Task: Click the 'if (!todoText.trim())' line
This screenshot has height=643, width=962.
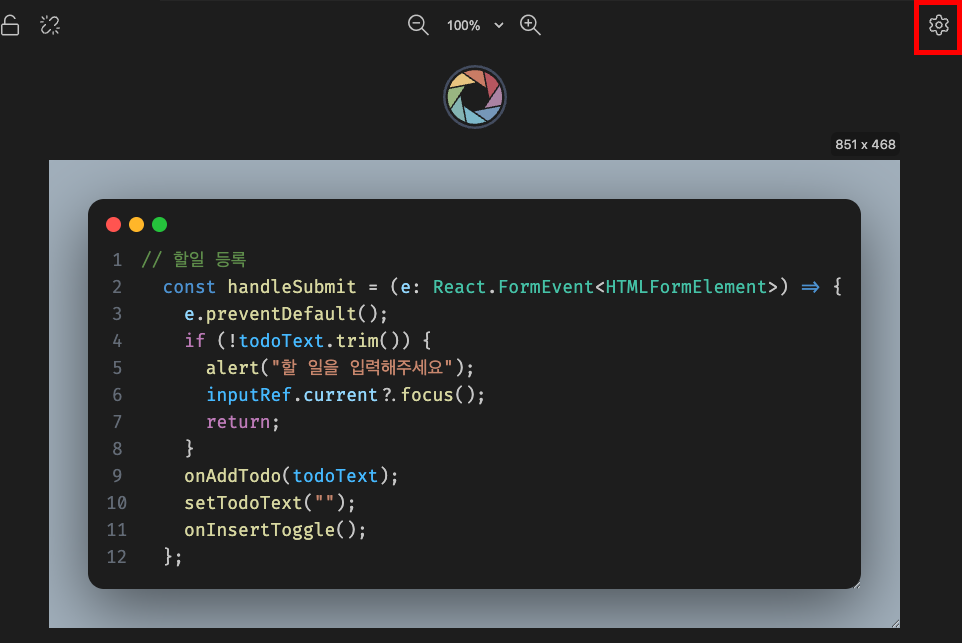Action: tap(307, 341)
